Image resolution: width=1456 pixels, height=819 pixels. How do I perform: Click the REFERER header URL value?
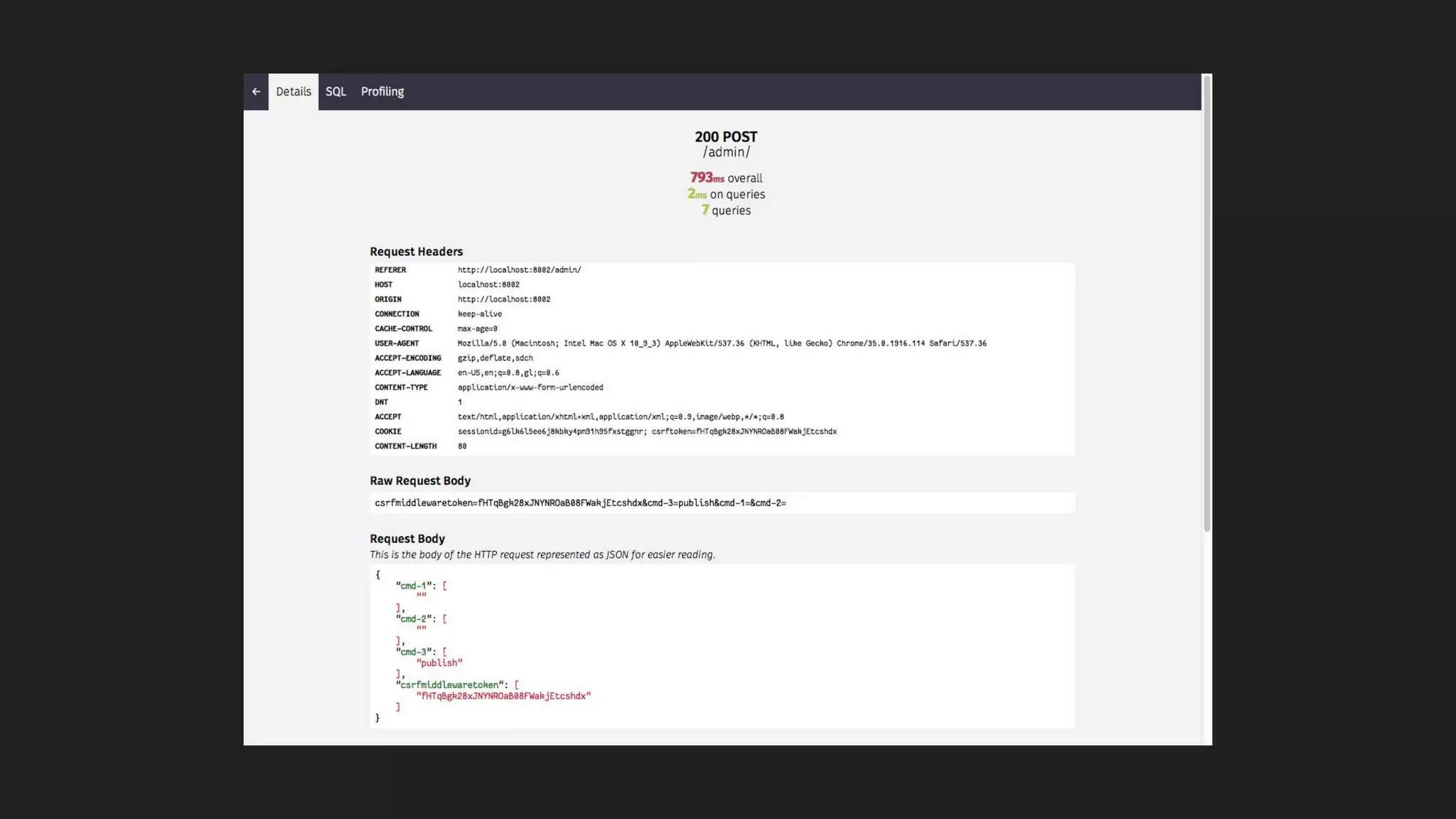[x=519, y=270]
